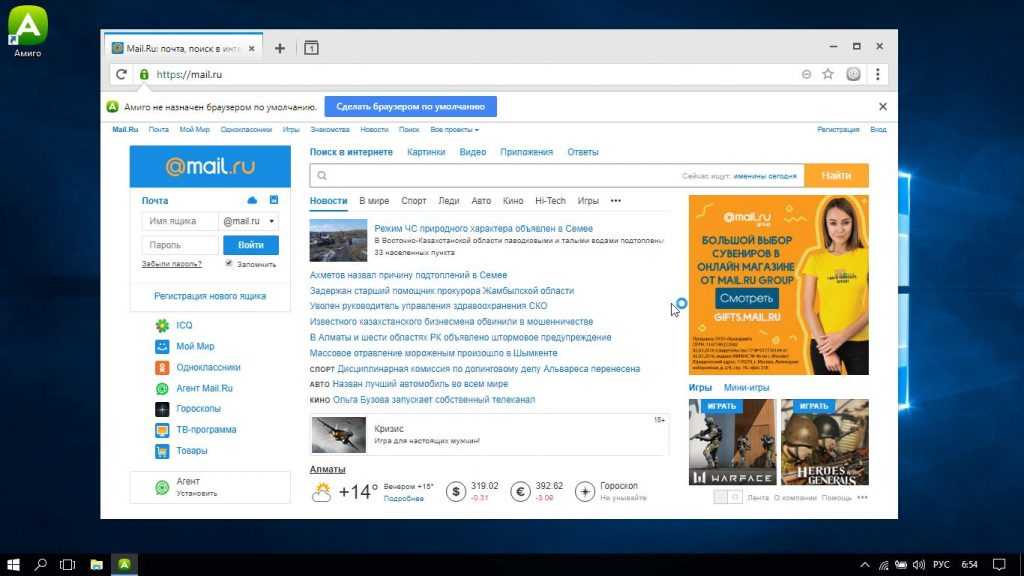The image size is (1024, 576).
Task: Click the ICQ gear-flower icon in sidebar
Action: (162, 325)
